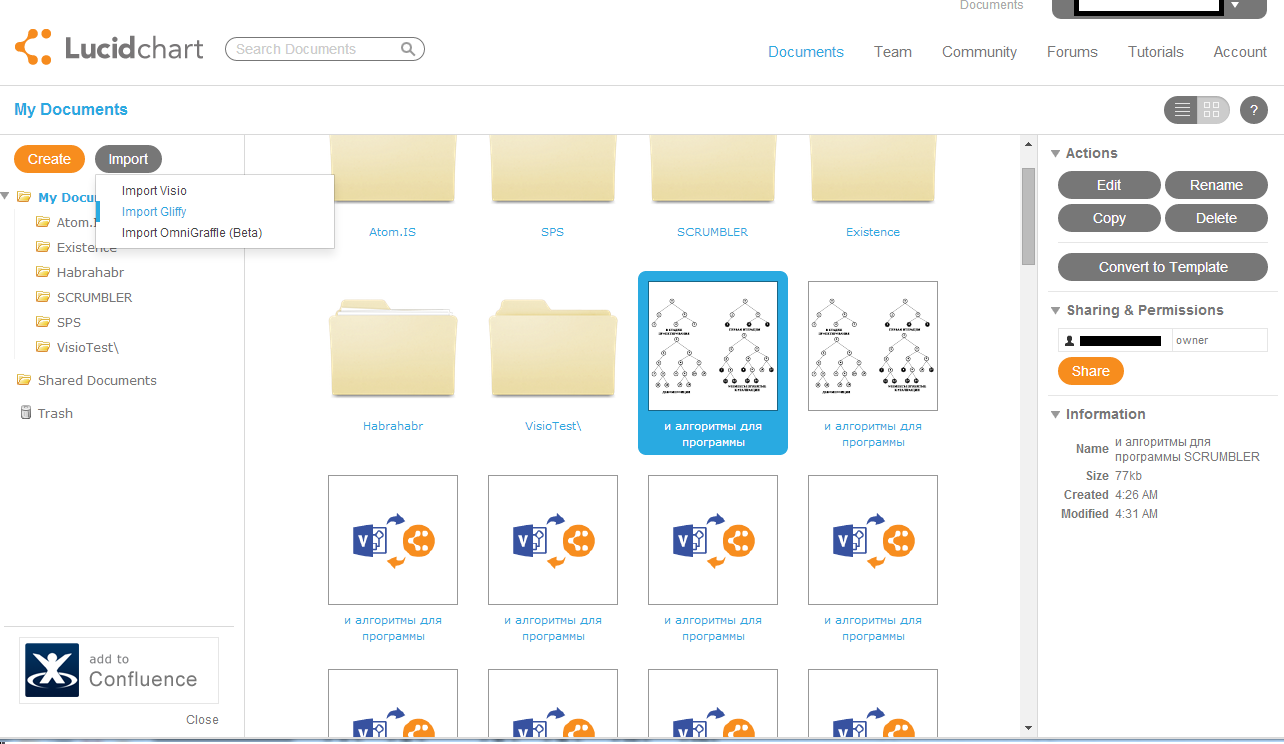Open the account dropdown arrow
This screenshot has width=1284, height=744.
(1235, 5)
